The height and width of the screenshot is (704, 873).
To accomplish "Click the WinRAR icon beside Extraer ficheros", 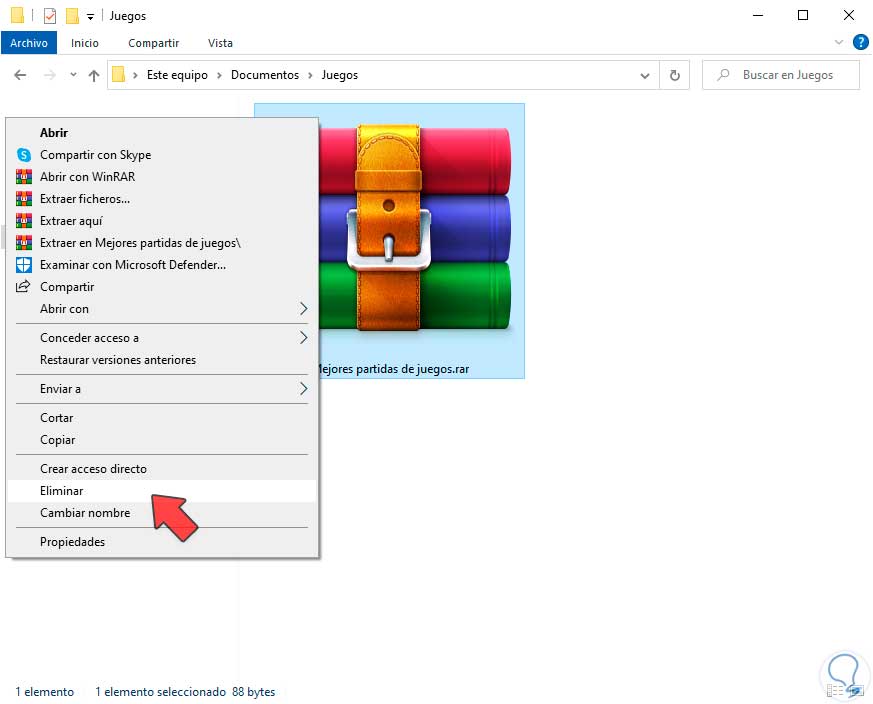I will 23,199.
